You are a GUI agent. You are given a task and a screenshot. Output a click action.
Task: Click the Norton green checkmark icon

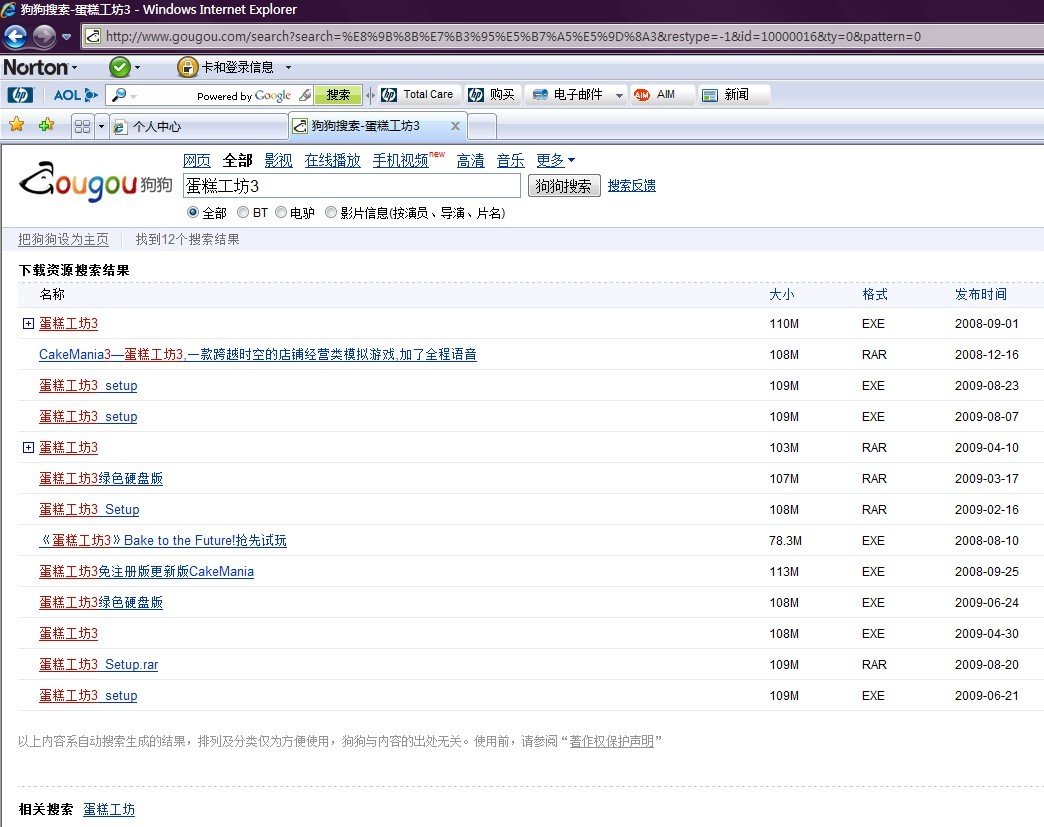point(120,67)
